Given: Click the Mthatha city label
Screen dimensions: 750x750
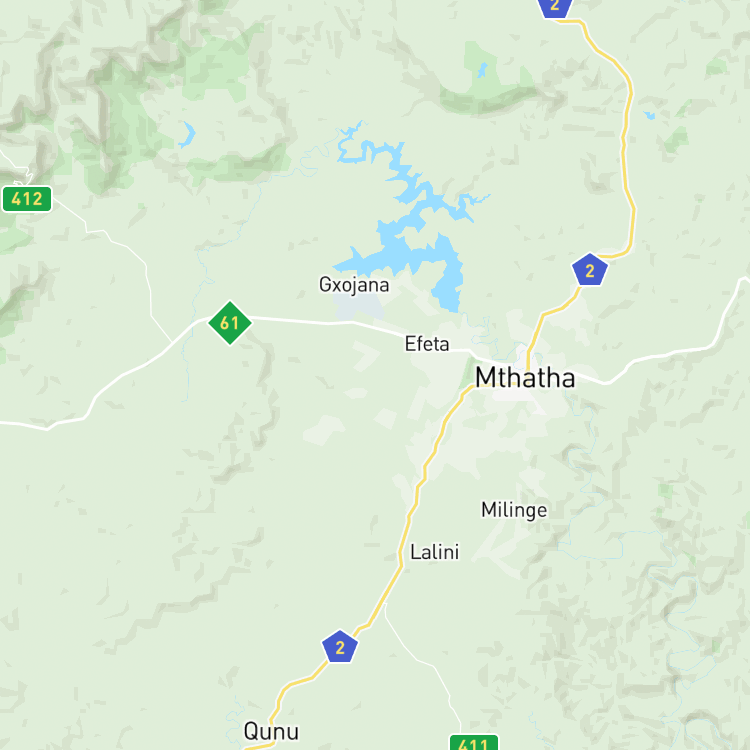Looking at the screenshot, I should tap(525, 377).
